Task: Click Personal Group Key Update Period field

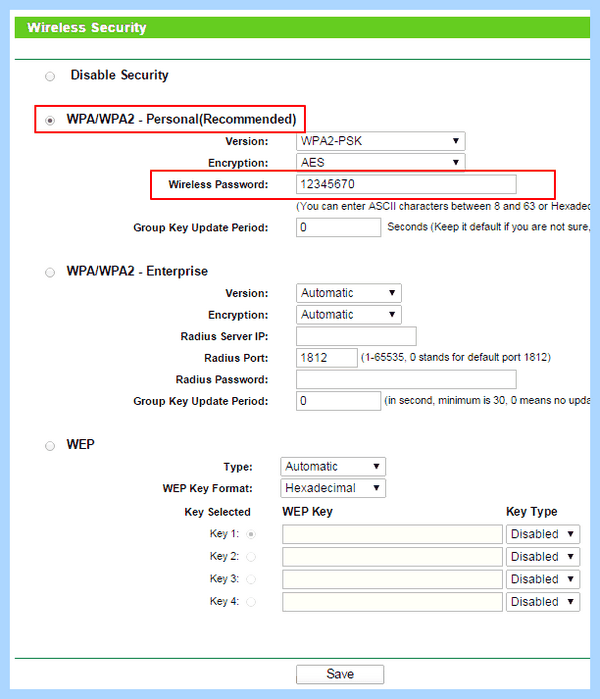Action: point(338,227)
